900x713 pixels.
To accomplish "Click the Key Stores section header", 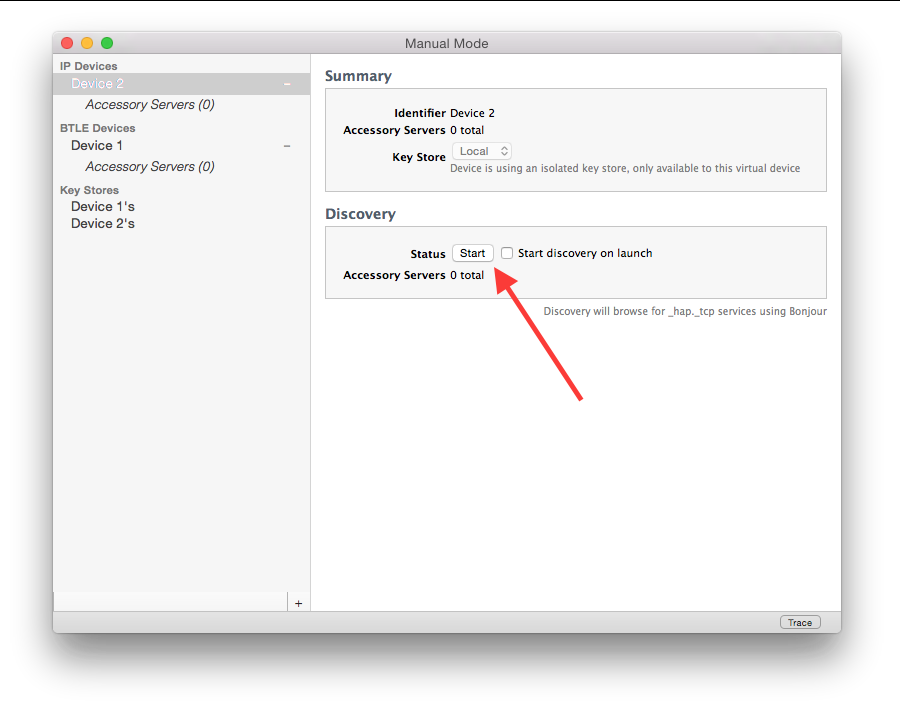I will click(x=90, y=190).
